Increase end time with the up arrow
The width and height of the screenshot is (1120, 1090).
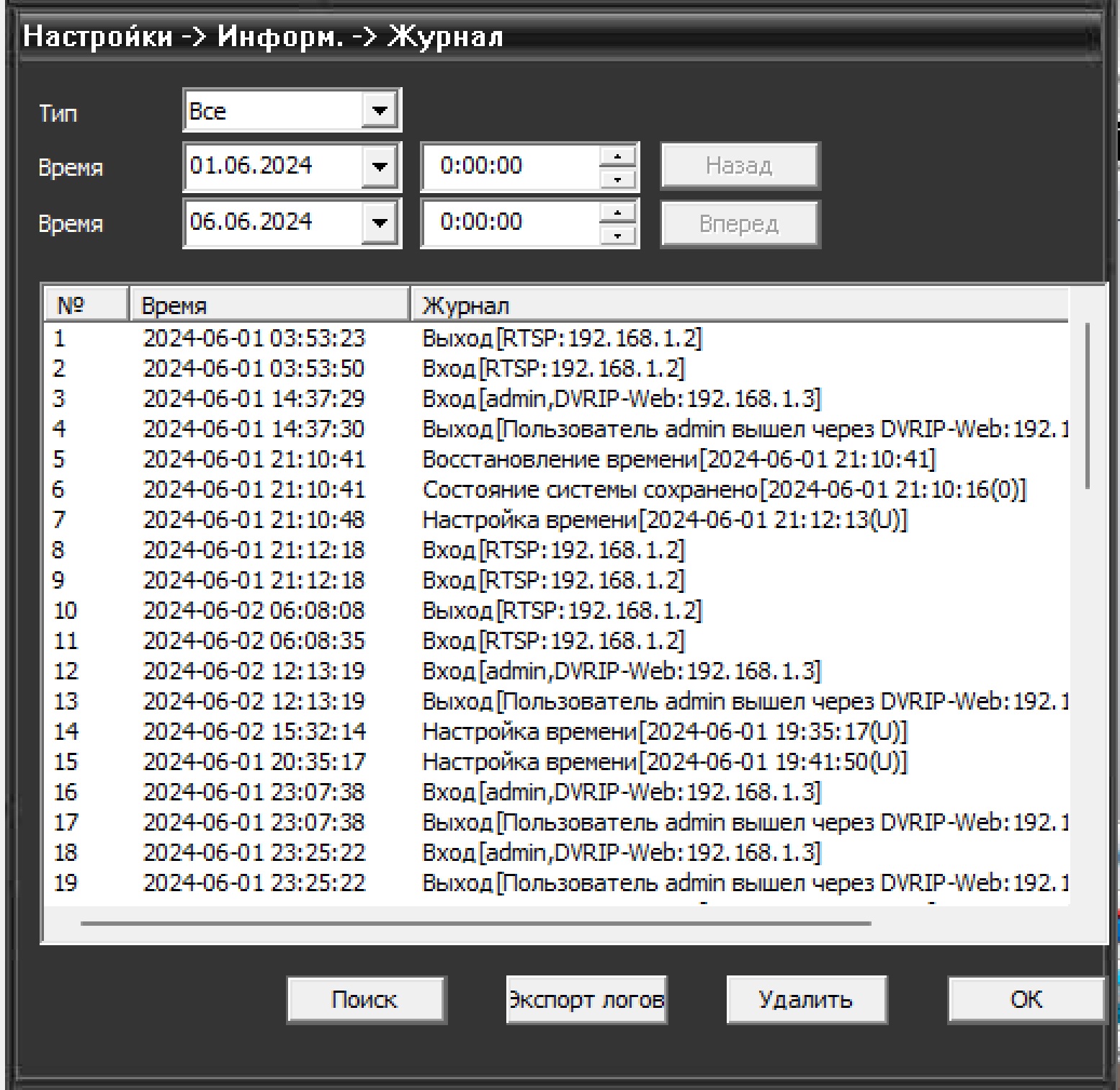click(x=618, y=213)
